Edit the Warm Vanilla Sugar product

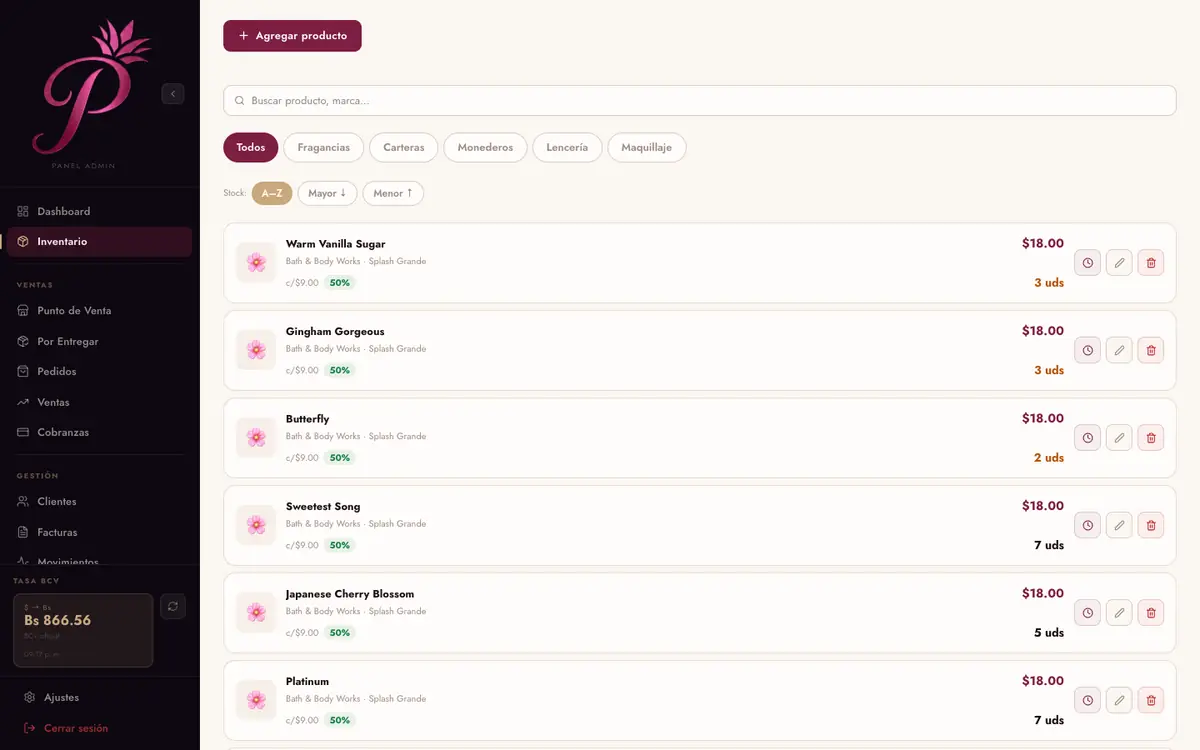[1119, 263]
